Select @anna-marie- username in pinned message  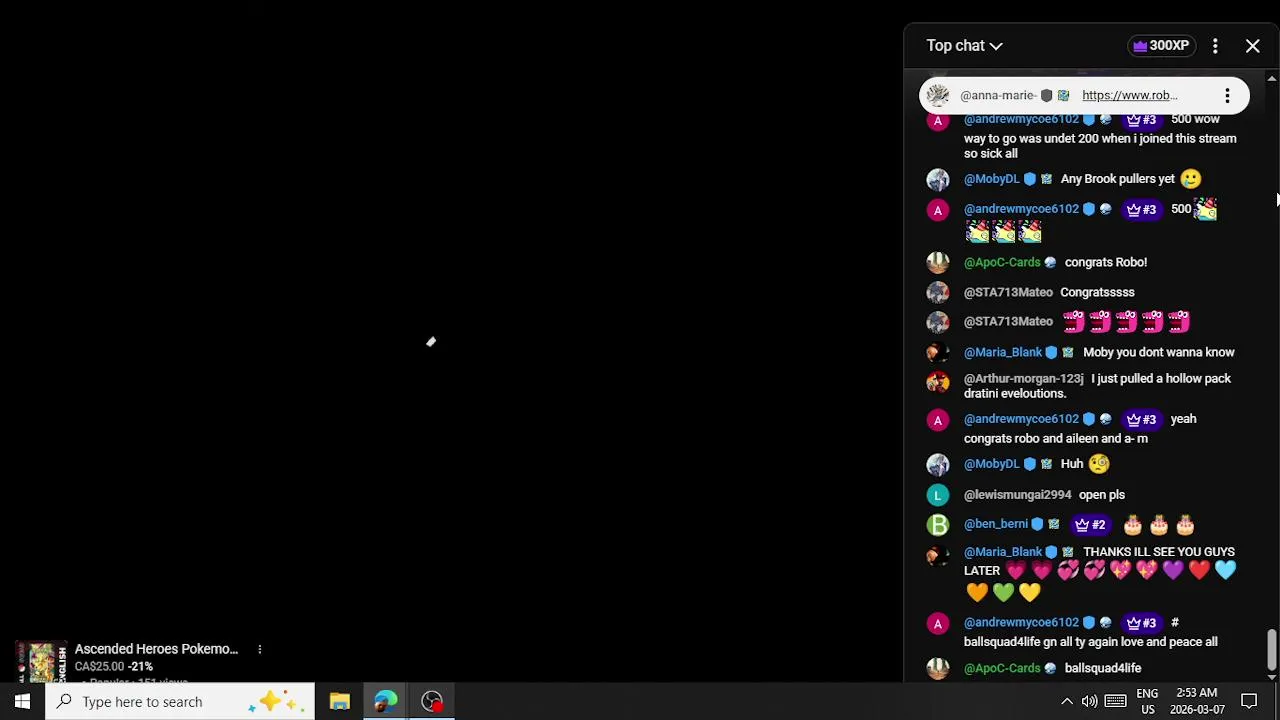997,95
